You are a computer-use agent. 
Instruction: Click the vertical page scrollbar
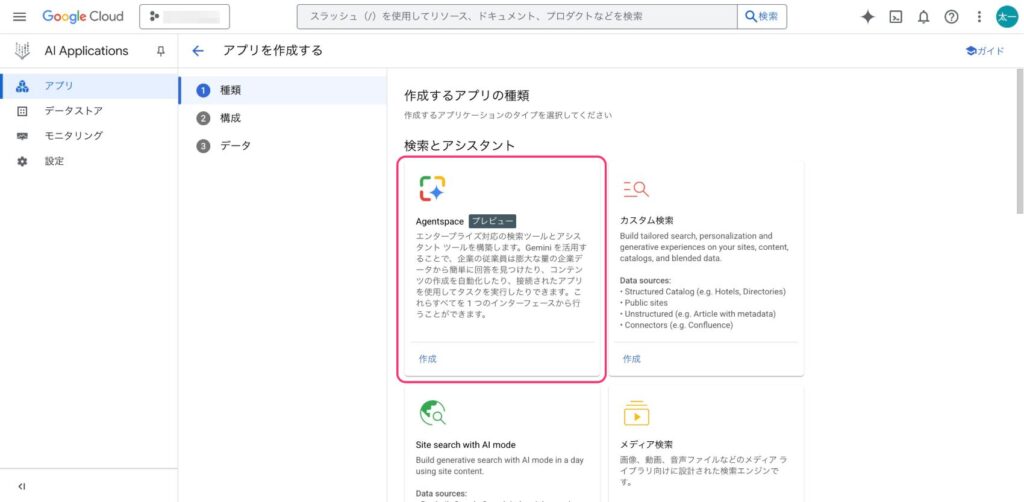[x=1020, y=140]
